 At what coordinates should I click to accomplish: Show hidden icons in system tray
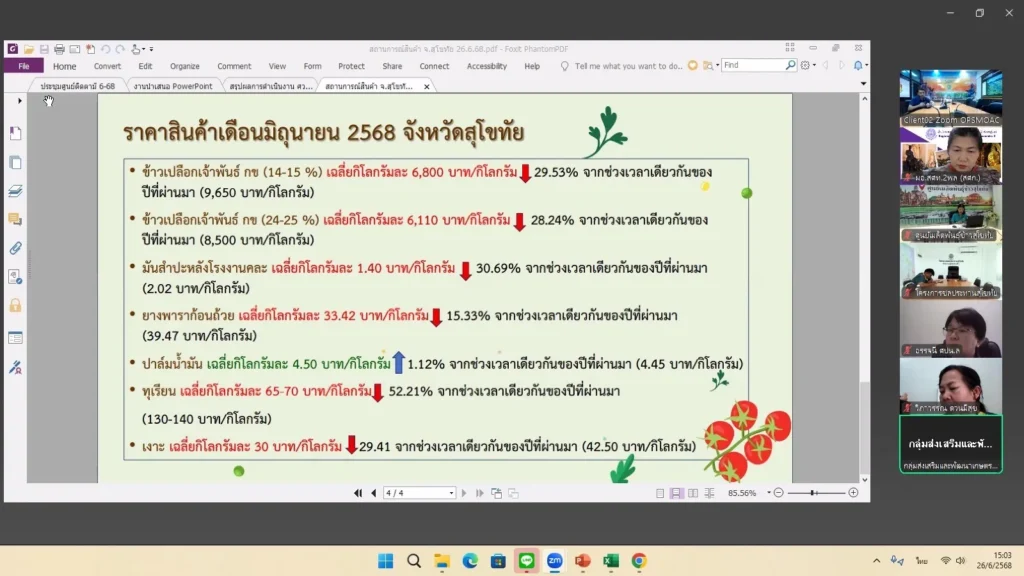pyautogui.click(x=876, y=561)
